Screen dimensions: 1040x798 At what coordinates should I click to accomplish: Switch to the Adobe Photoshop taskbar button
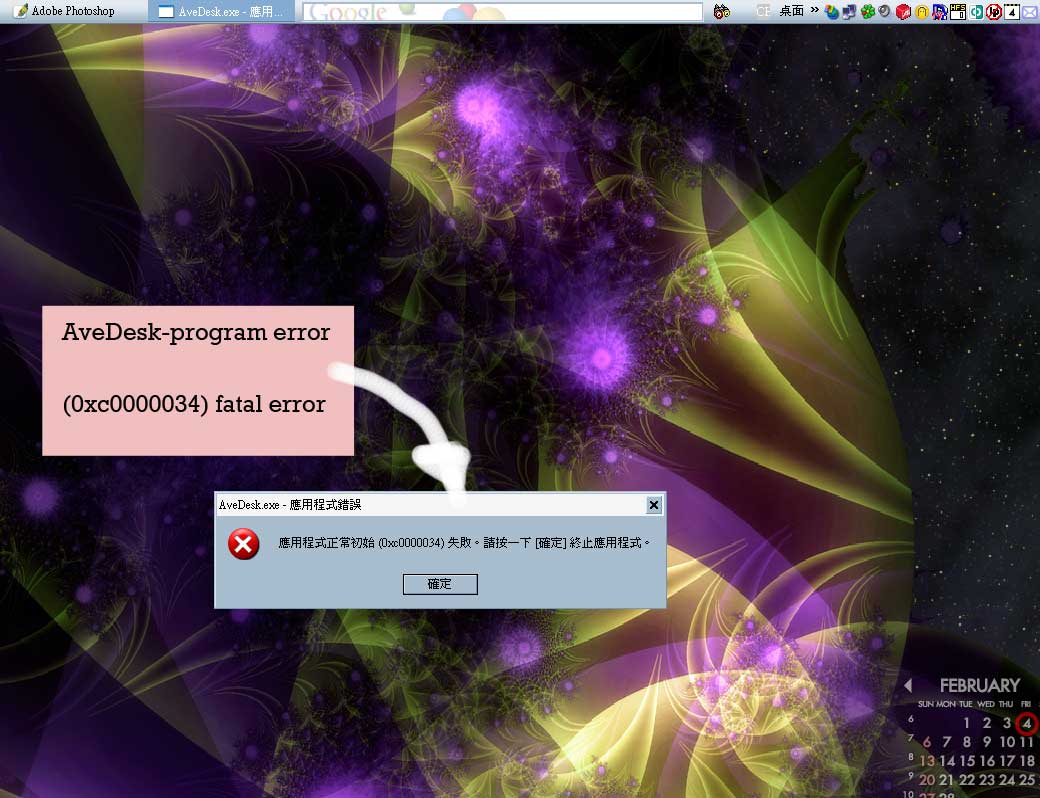pos(64,11)
